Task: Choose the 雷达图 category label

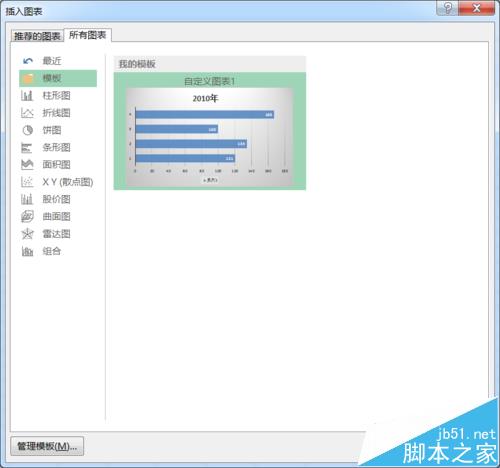Action: click(x=56, y=234)
